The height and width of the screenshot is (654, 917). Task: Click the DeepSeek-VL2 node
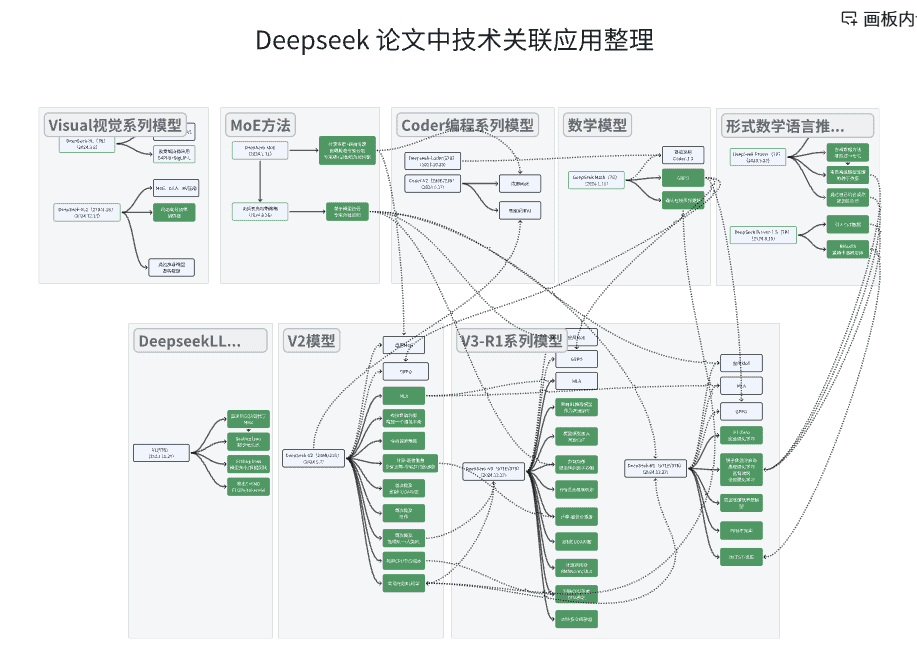click(x=87, y=212)
